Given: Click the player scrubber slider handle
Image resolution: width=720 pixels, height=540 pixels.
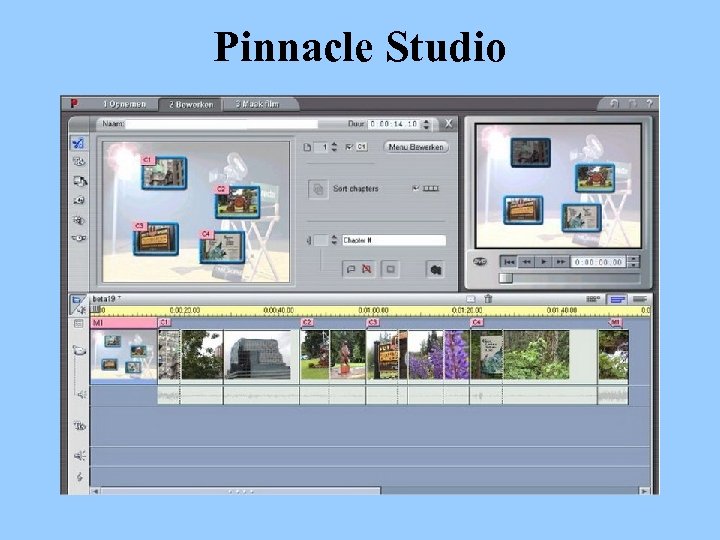Looking at the screenshot, I should pos(506,278).
